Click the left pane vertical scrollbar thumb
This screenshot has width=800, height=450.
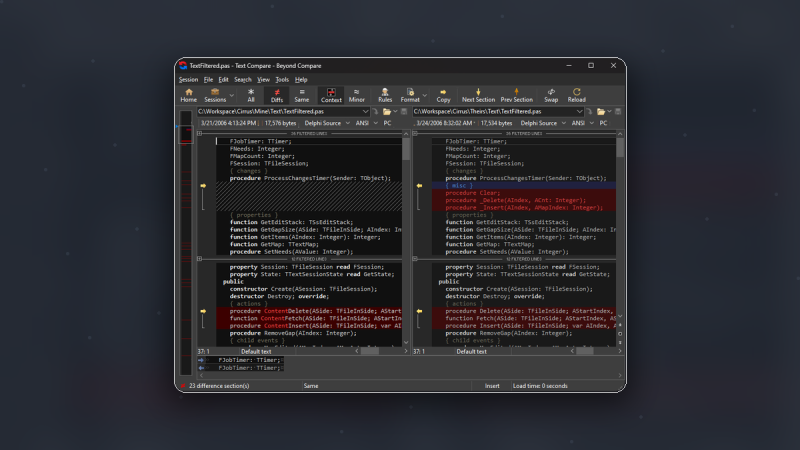click(406, 148)
